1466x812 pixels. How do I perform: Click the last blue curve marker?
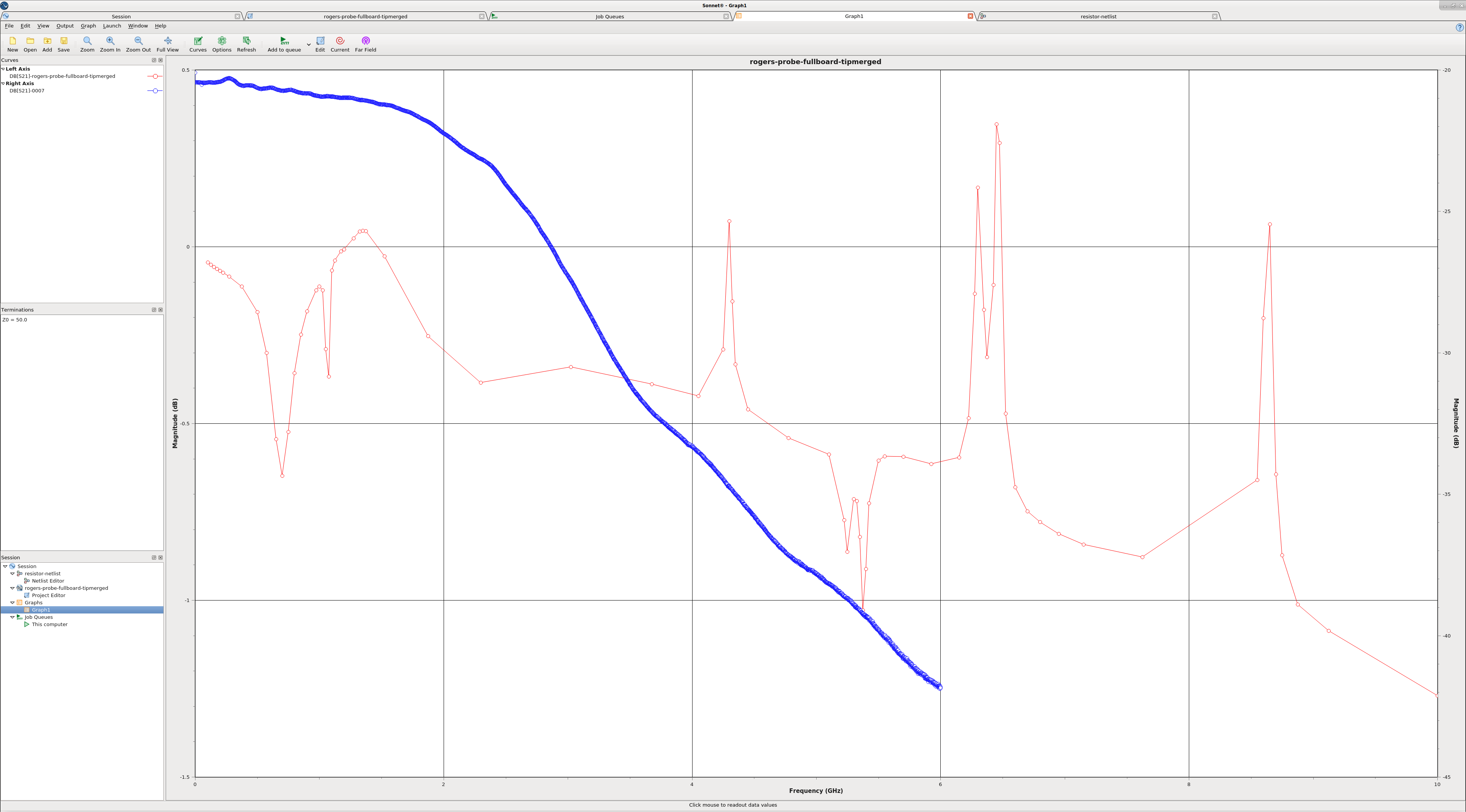point(940,688)
